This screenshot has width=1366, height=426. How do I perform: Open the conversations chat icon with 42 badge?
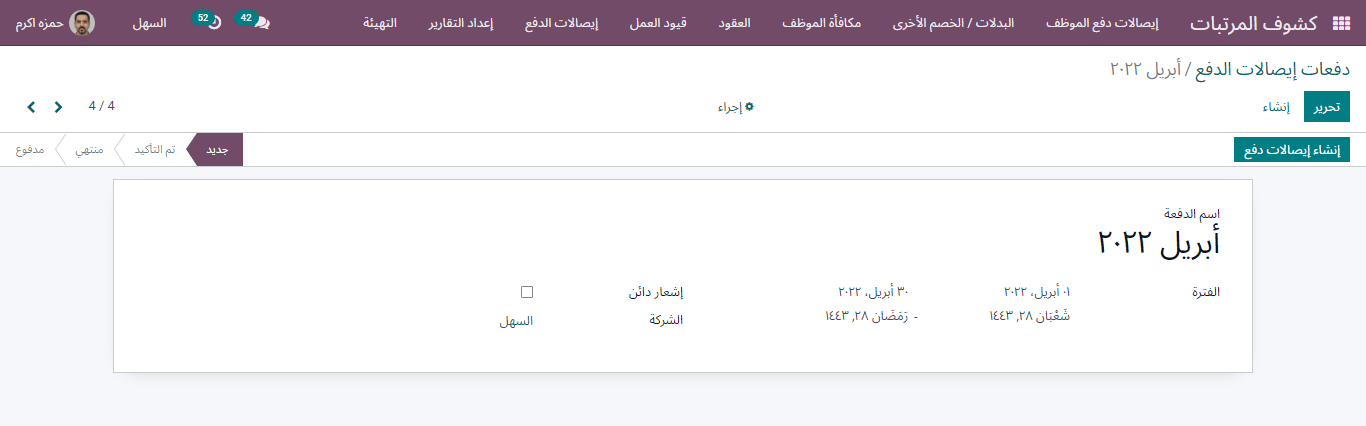tap(262, 23)
